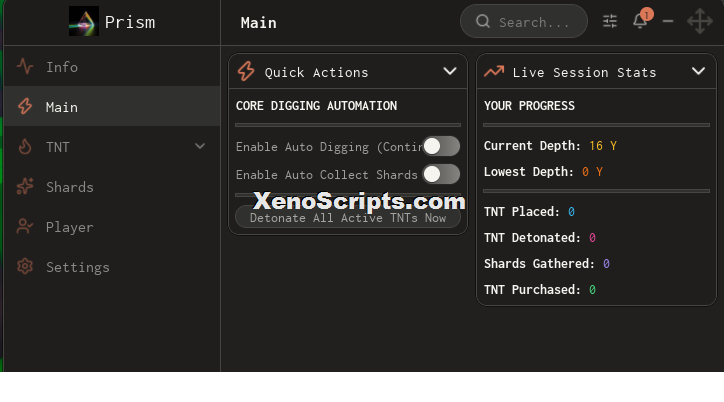Click the Lowest Depth 0 Y value
This screenshot has width=724, height=402.
click(x=592, y=172)
